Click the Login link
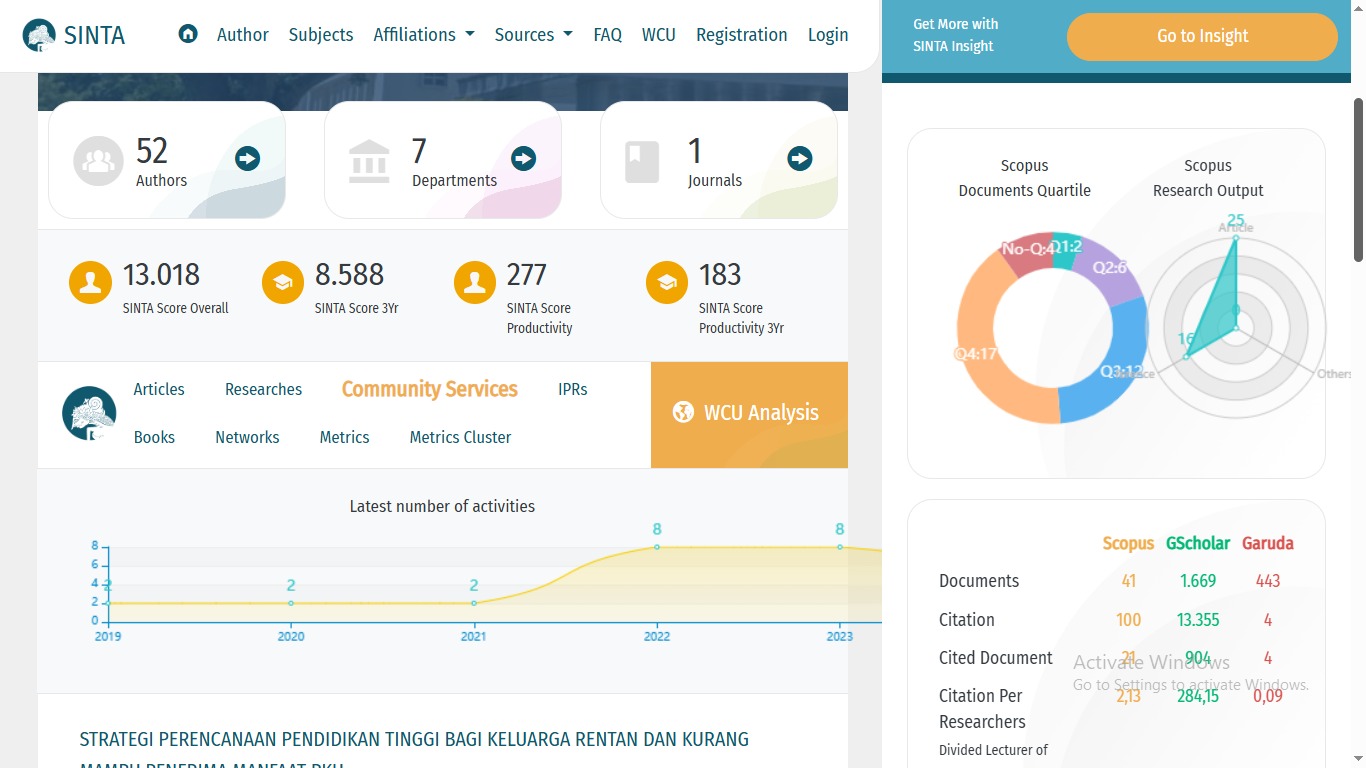1366x768 pixels. coord(828,34)
